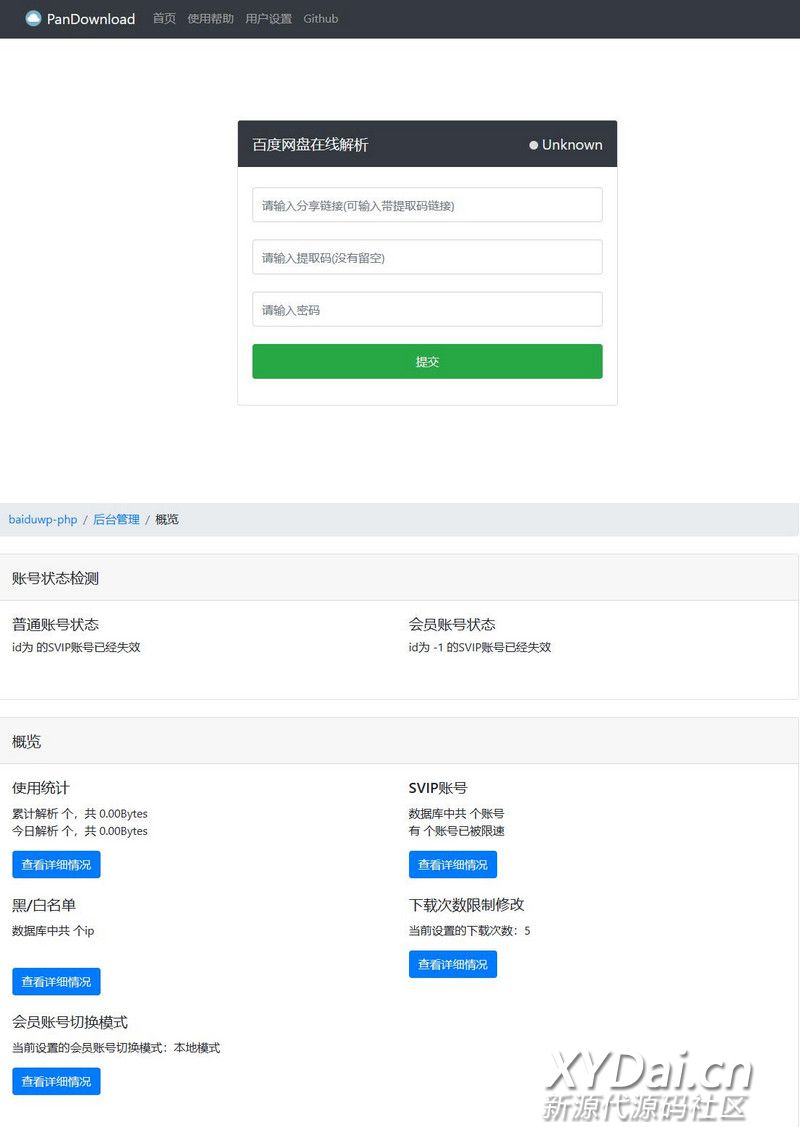View details under 下载次数限制修改 section
This screenshot has width=800, height=1127.
pyautogui.click(x=452, y=965)
